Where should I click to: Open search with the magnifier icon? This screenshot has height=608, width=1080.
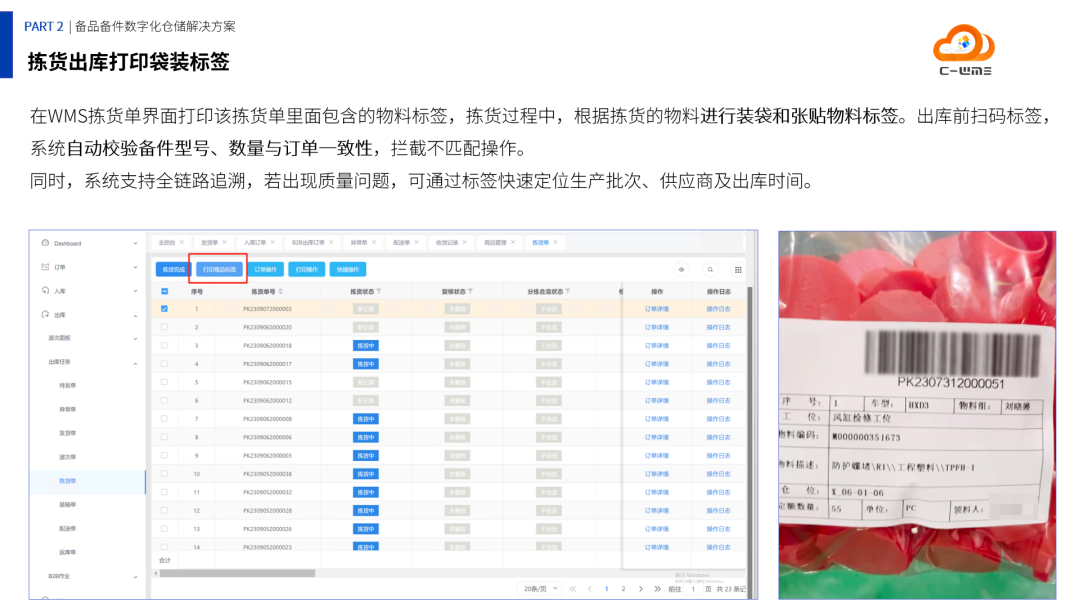click(x=711, y=269)
